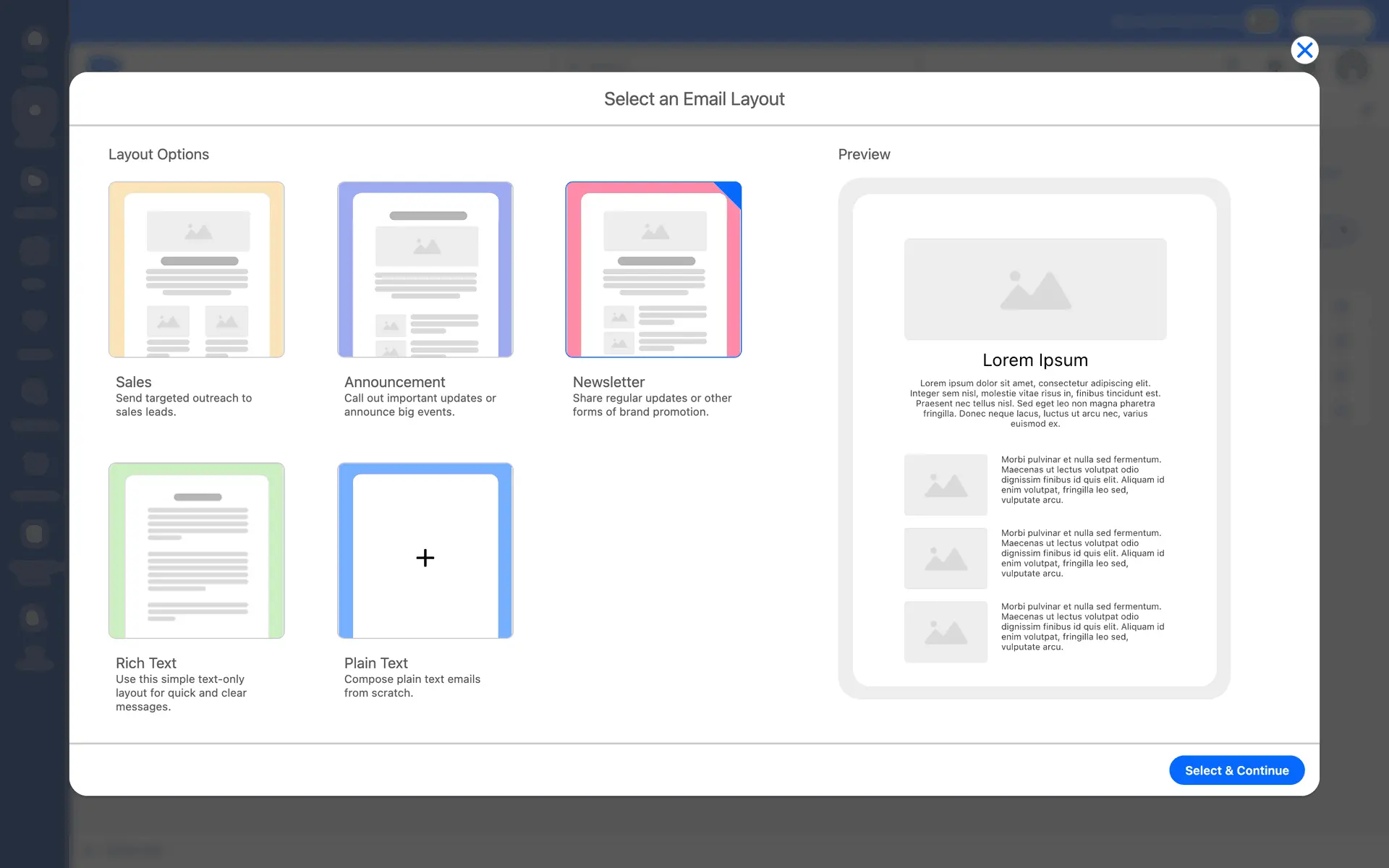Close the Select an Email Layout dialog
The image size is (1389, 868).
[x=1304, y=50]
